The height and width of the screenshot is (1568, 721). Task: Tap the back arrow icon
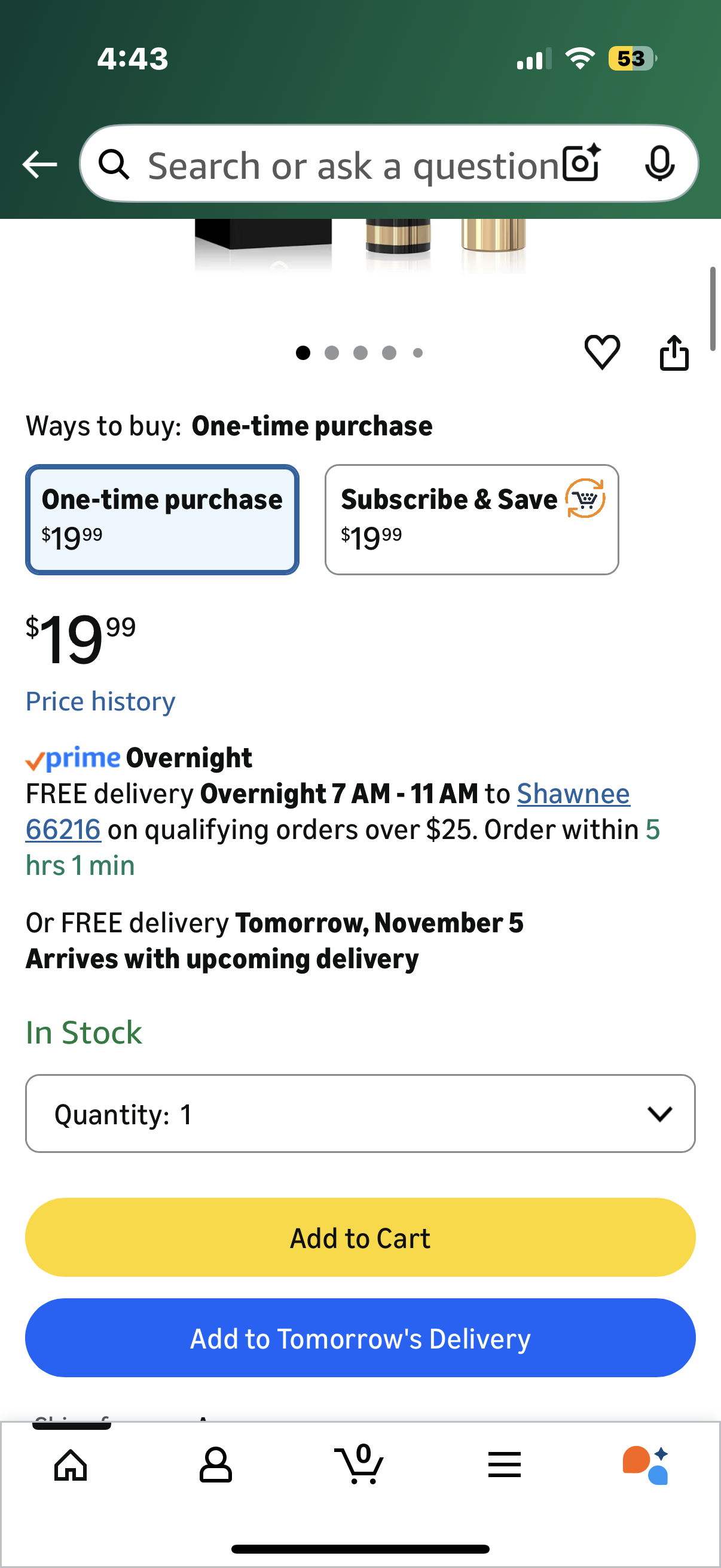pyautogui.click(x=39, y=164)
